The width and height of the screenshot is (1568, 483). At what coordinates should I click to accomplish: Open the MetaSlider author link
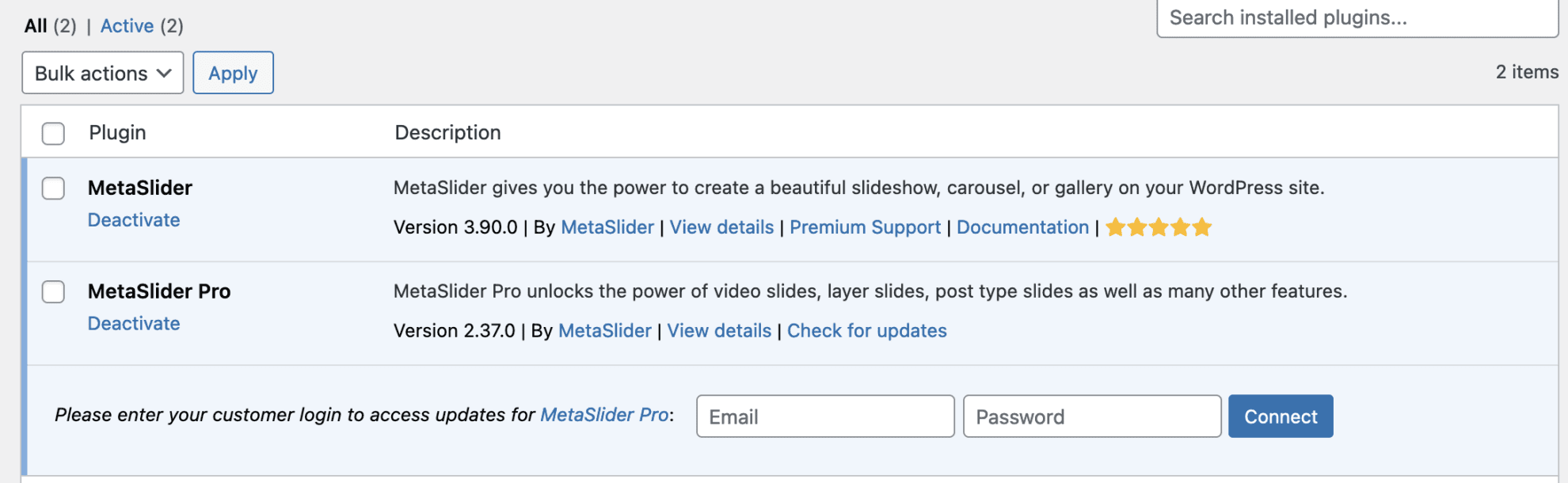pos(607,227)
